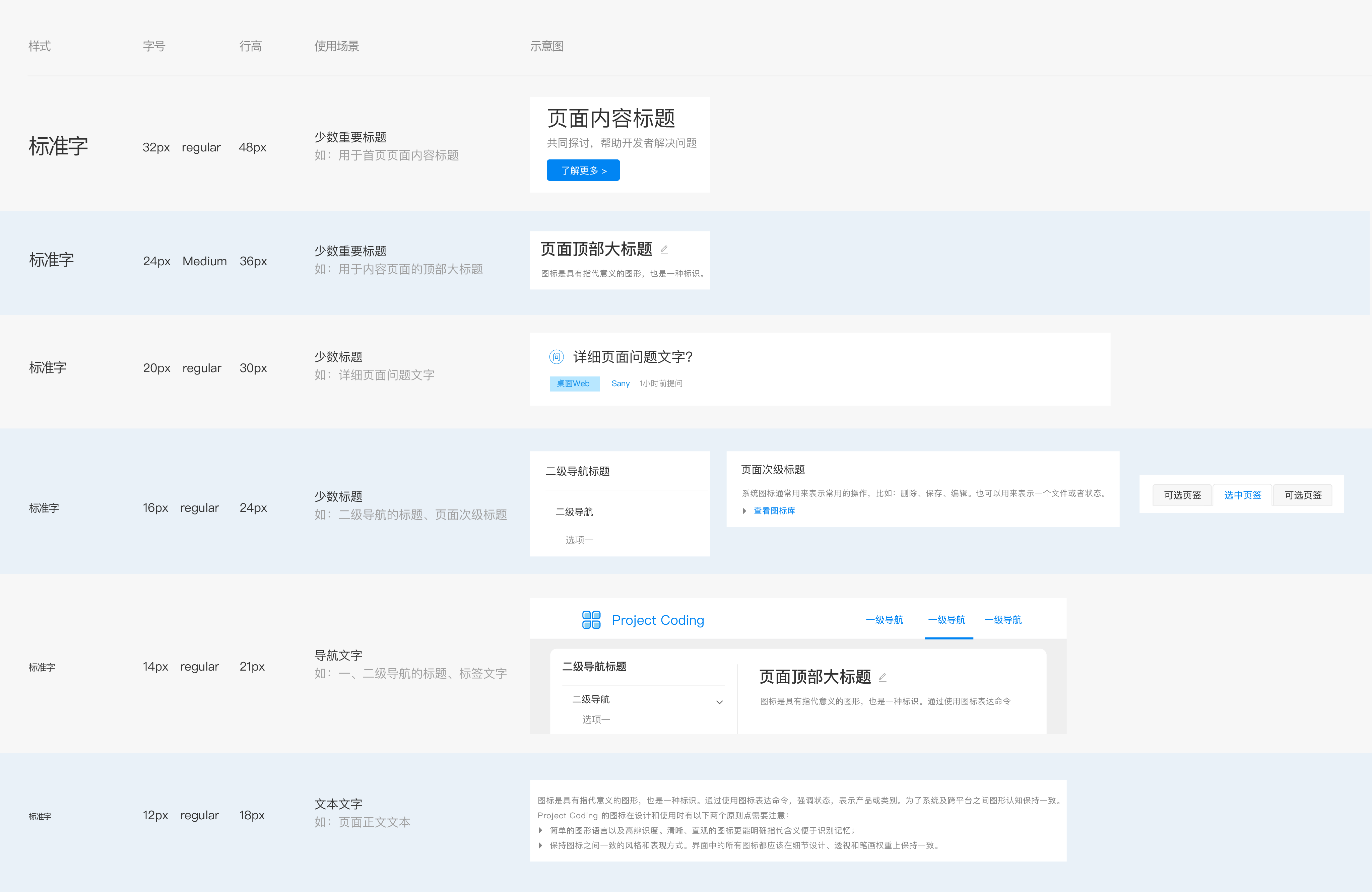Collapse the 二级导航 chevron dropdown
Image resolution: width=1372 pixels, height=892 pixels.
tap(719, 702)
